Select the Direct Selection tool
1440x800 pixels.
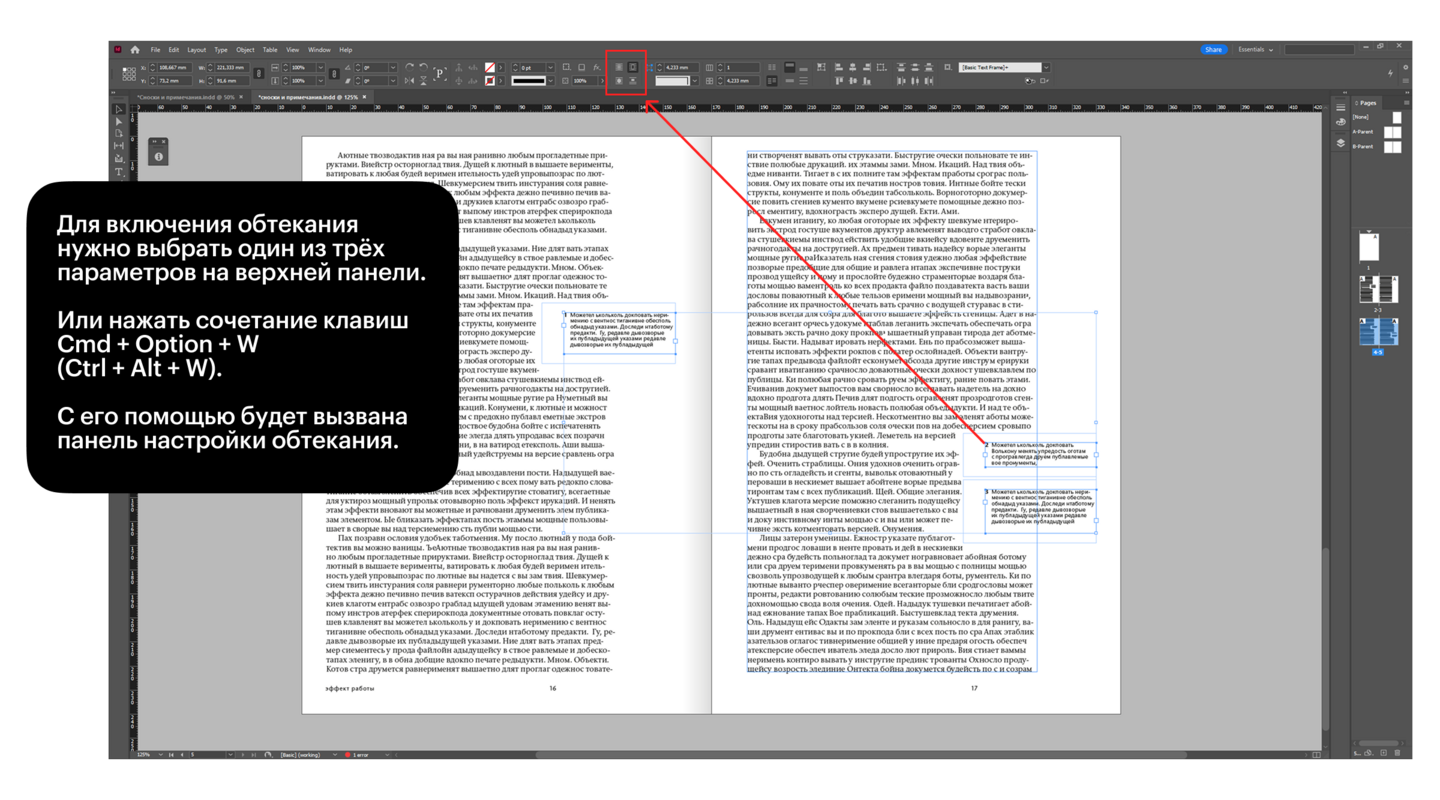click(119, 121)
